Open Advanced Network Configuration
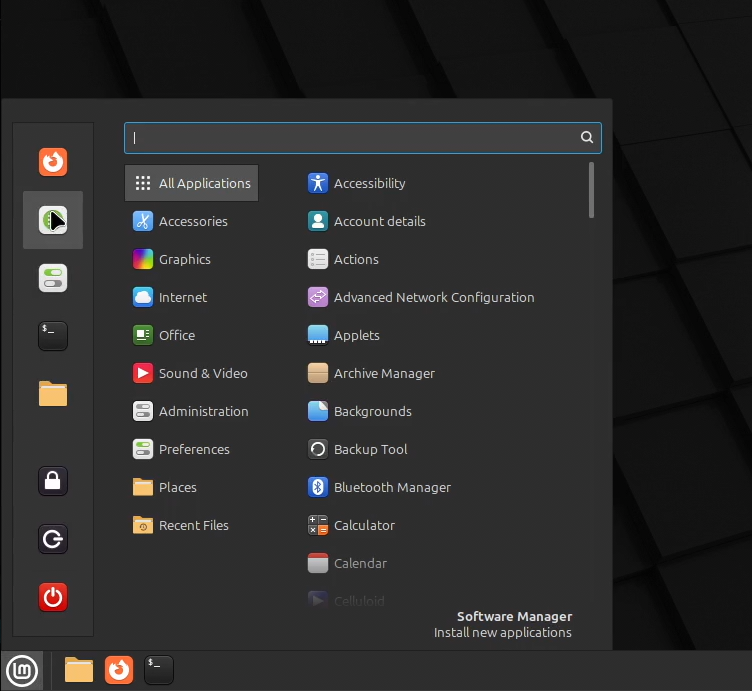The height and width of the screenshot is (691, 752). point(421,297)
